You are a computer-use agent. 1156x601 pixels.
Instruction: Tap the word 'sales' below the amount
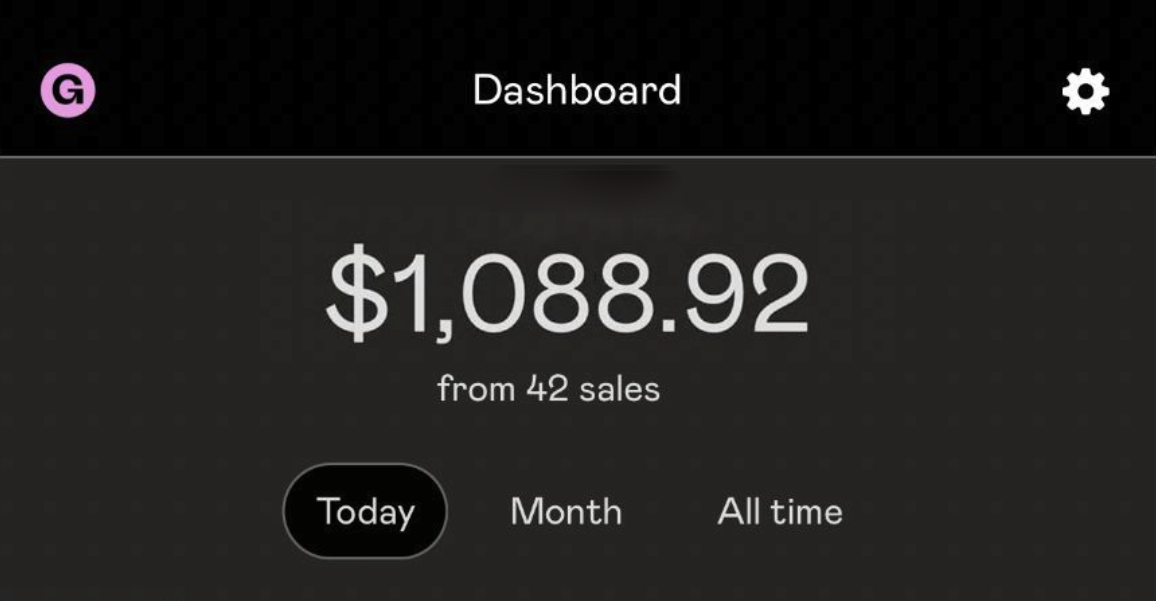(x=619, y=389)
